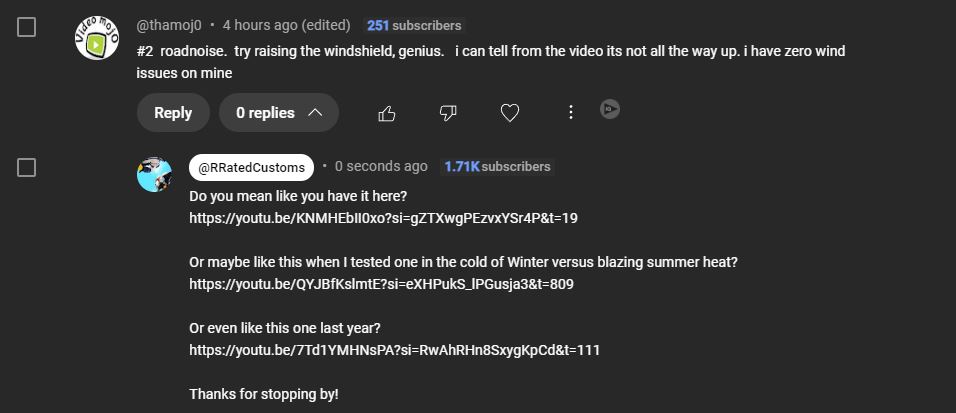956x413 pixels.
Task: Collapse the 0 replies thread
Action: click(278, 113)
